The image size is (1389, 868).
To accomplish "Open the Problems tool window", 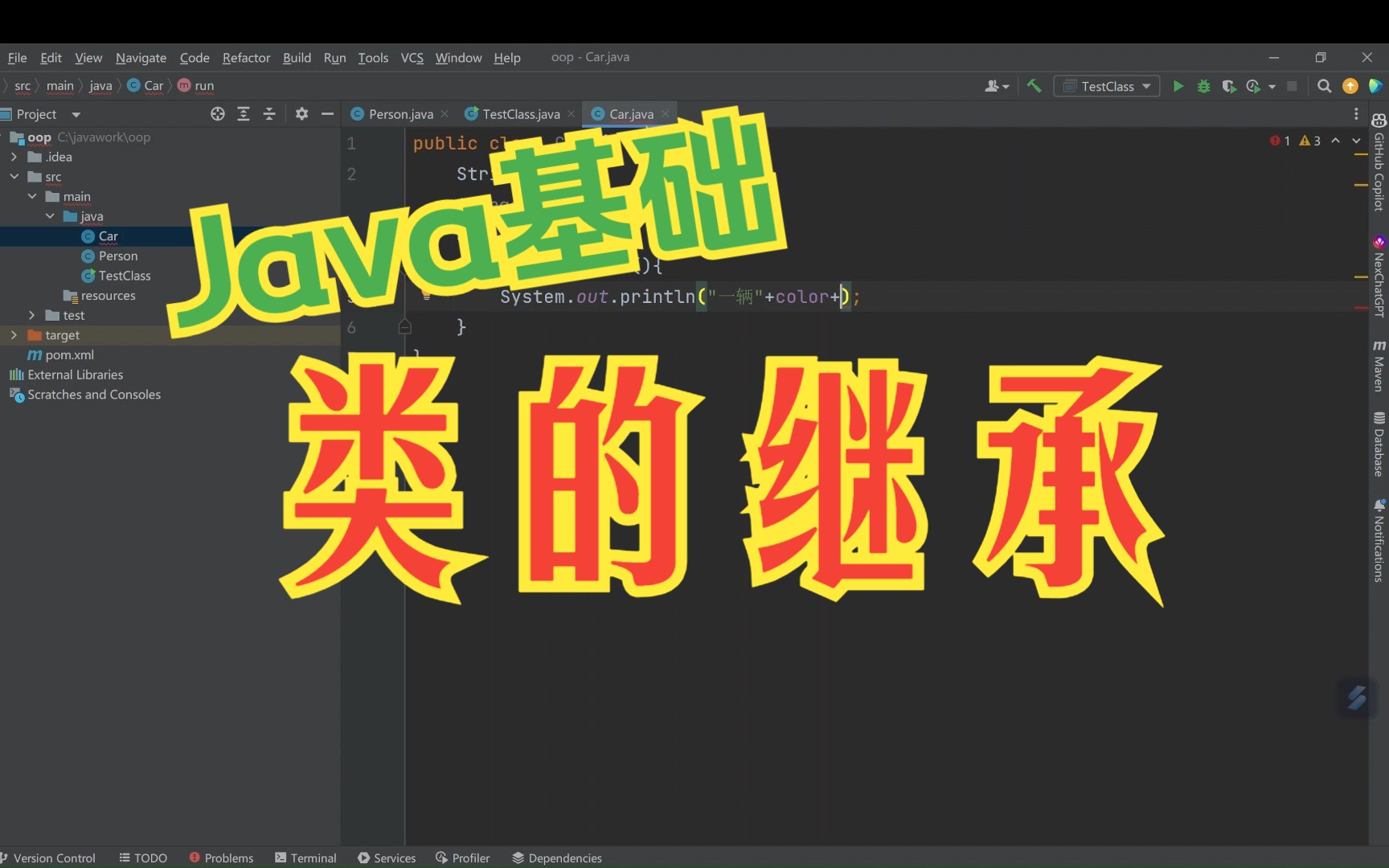I will click(221, 858).
